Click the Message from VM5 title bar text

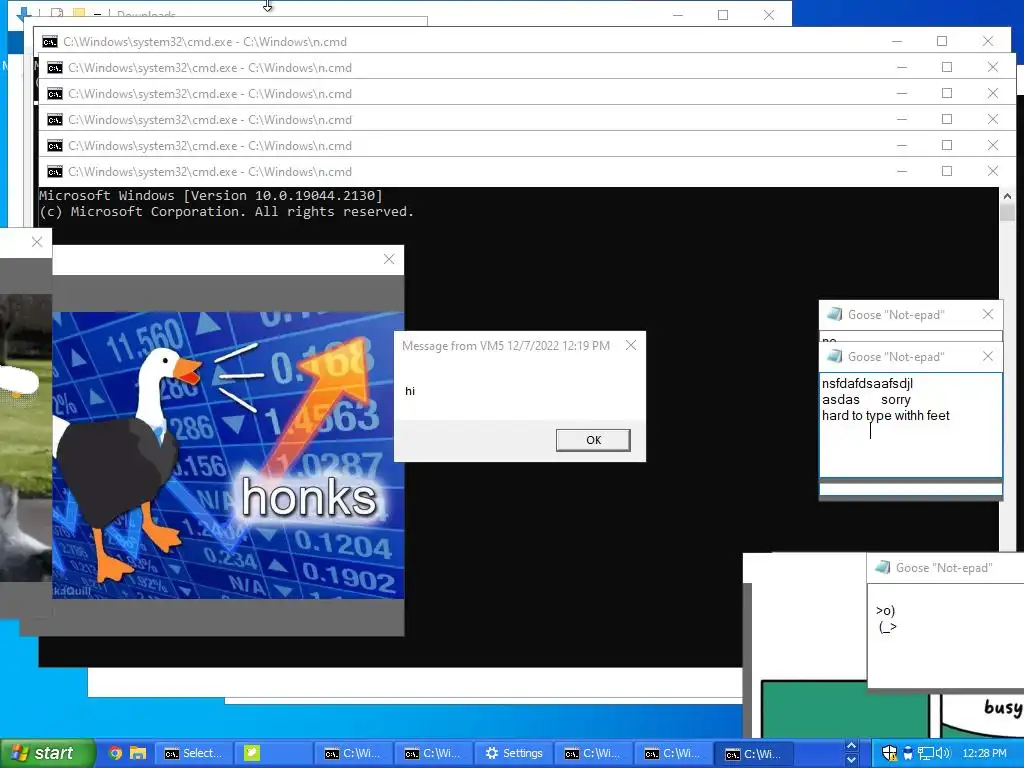pos(505,345)
